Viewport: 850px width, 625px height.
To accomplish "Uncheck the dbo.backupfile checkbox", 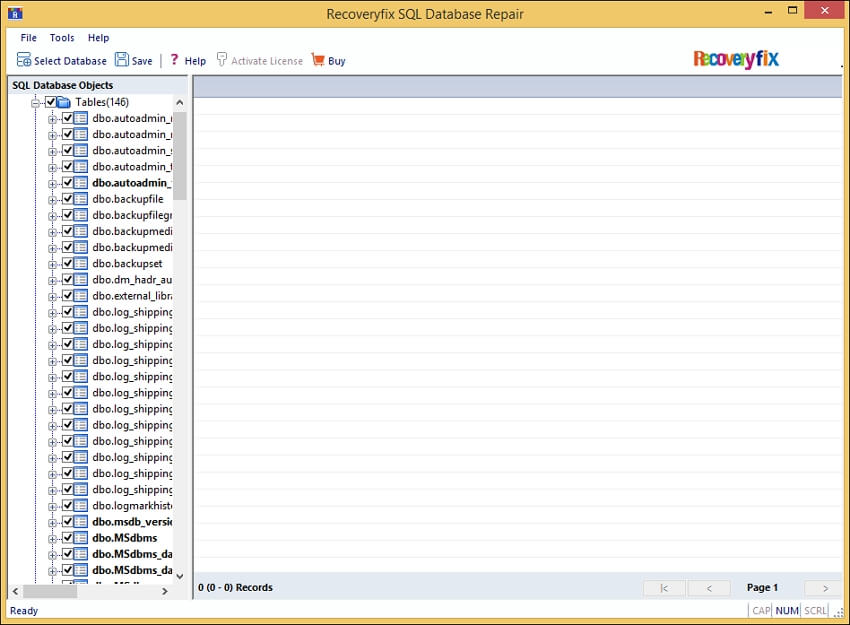I will [x=68, y=199].
